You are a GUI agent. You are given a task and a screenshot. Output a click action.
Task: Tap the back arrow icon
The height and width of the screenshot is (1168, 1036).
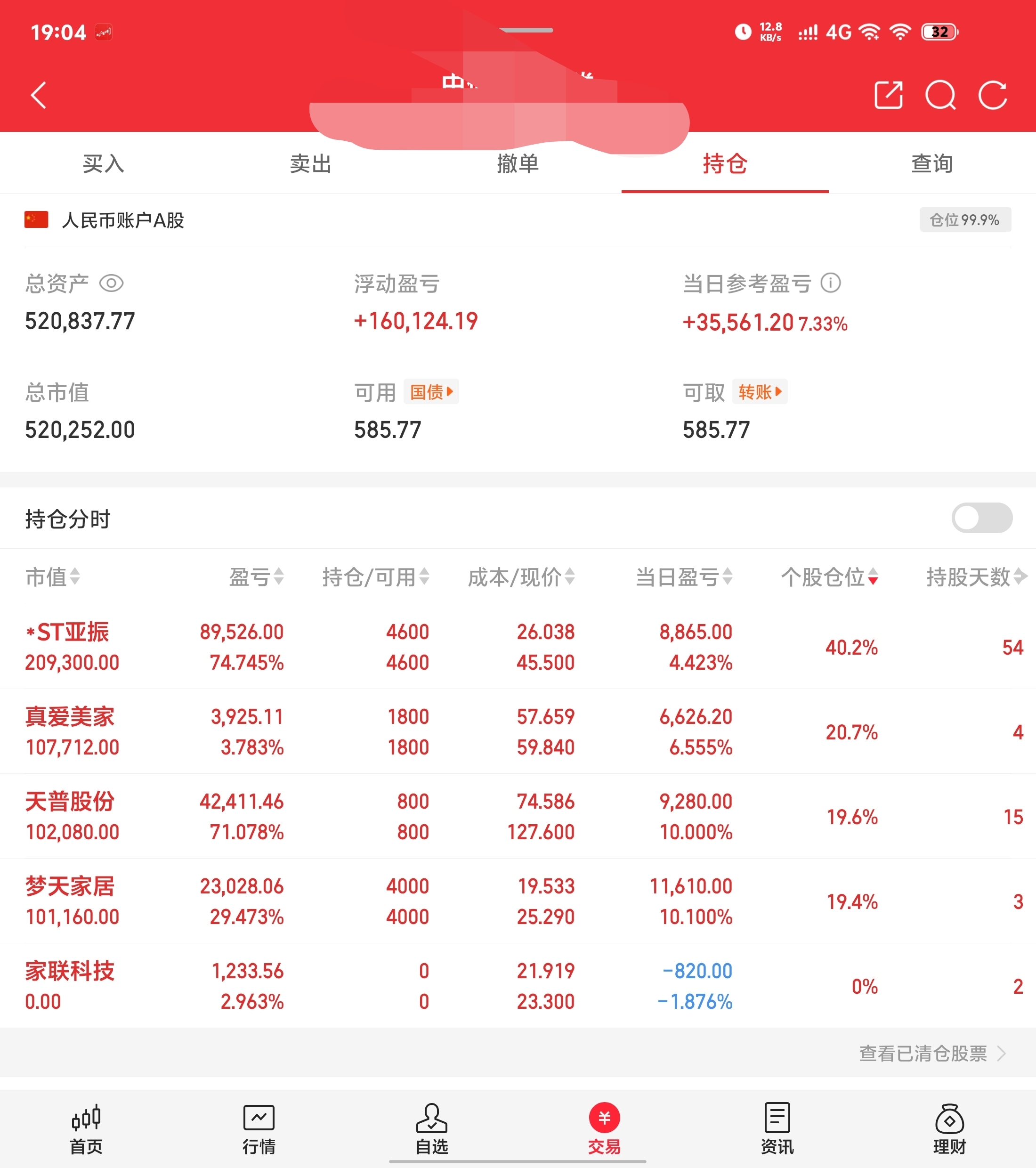(x=39, y=95)
